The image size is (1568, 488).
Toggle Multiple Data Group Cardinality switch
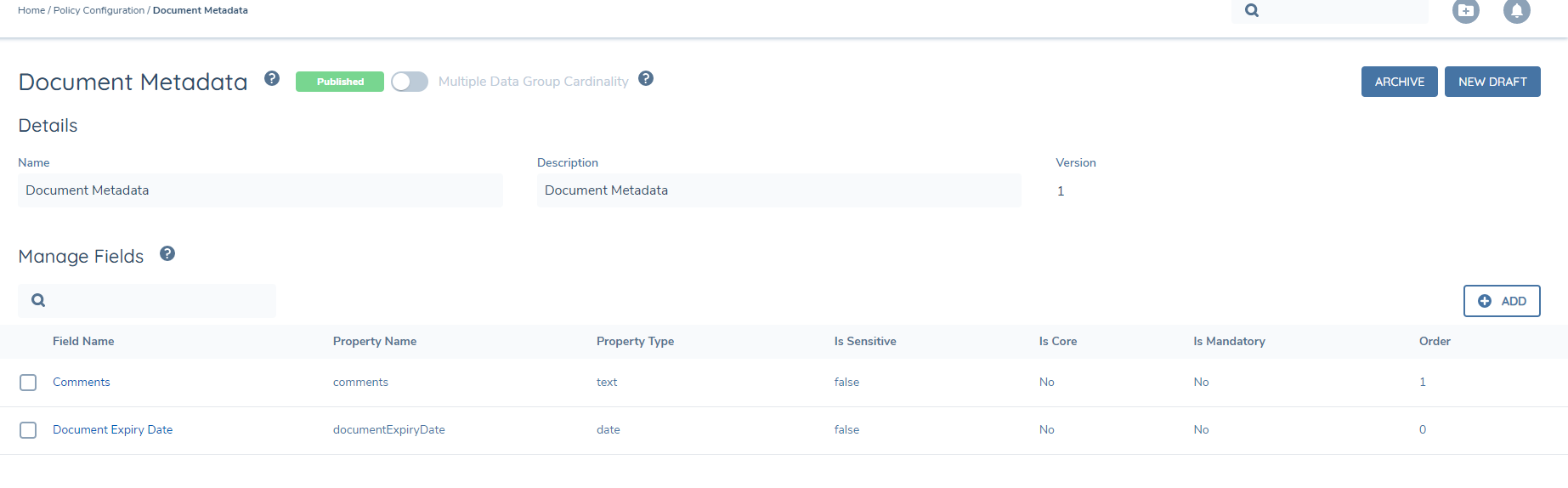[x=410, y=82]
